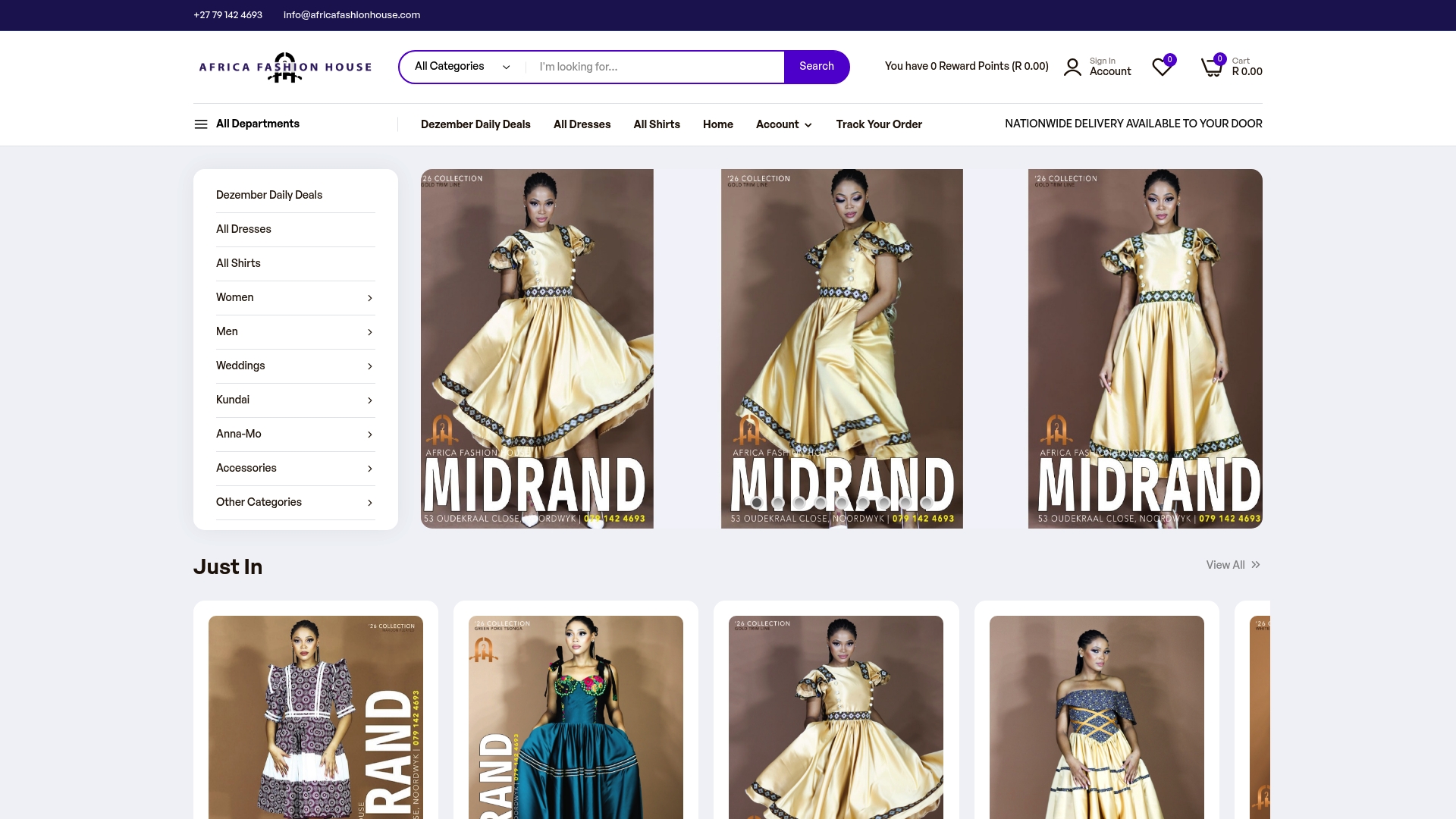
Task: Go to Home in navigation bar
Action: coord(718,124)
